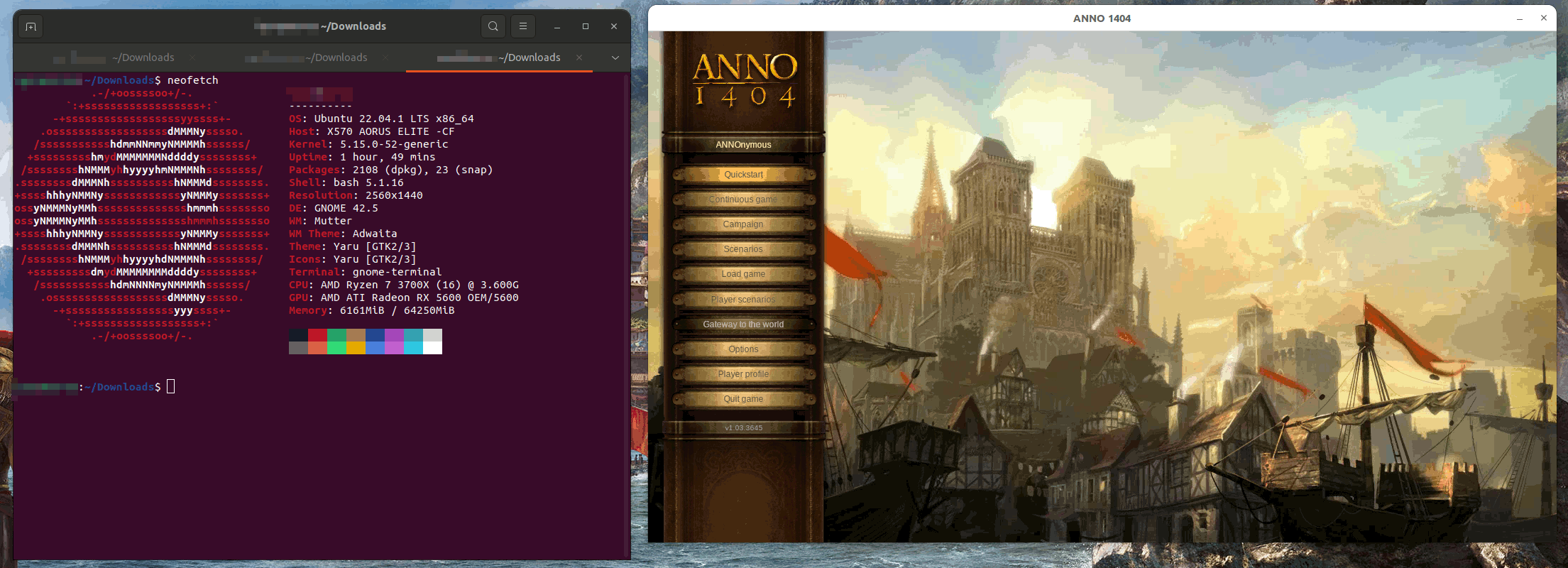Click the blue color block in neofetch palette

[375, 335]
